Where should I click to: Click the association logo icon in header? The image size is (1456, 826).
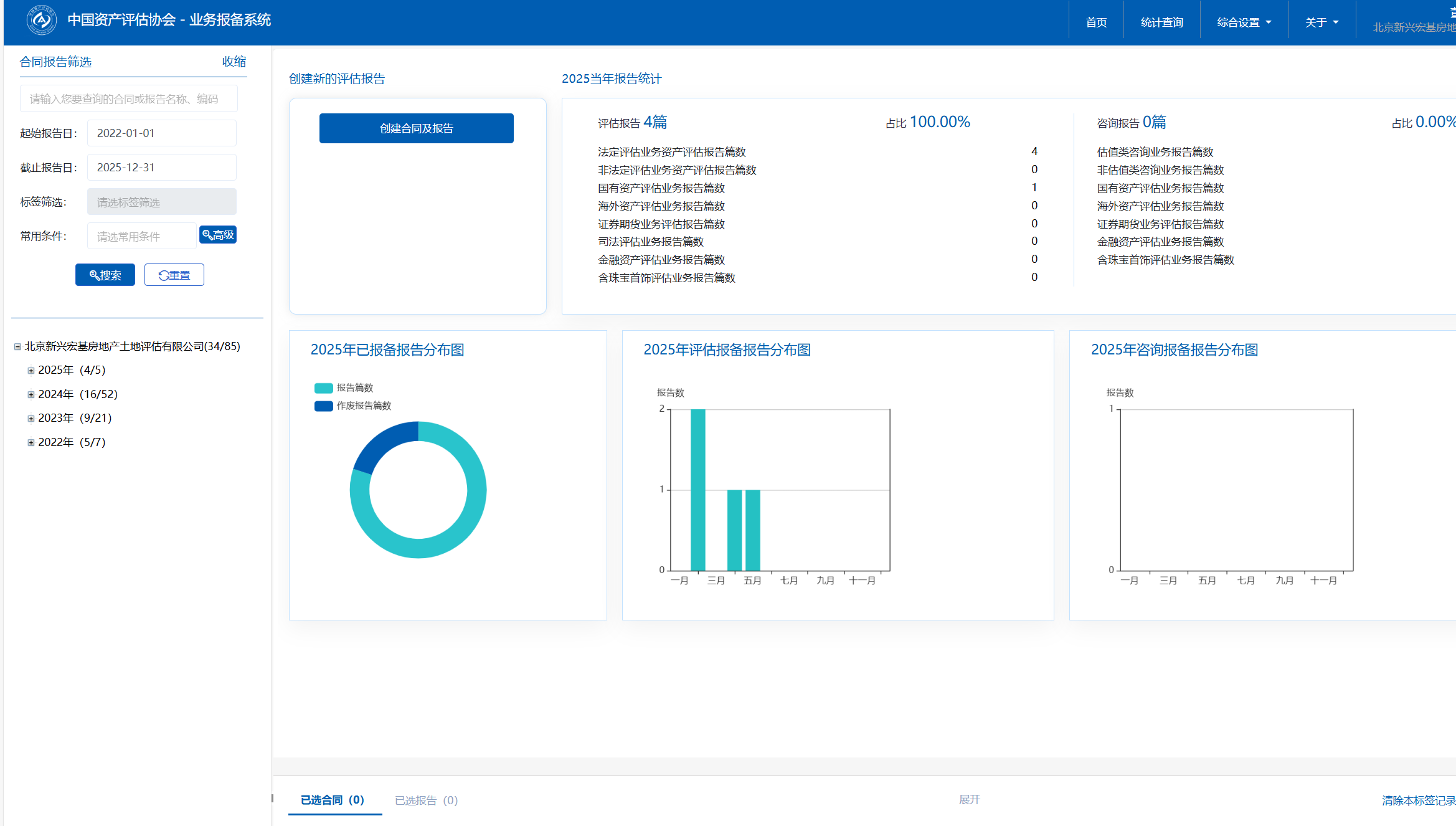point(41,20)
